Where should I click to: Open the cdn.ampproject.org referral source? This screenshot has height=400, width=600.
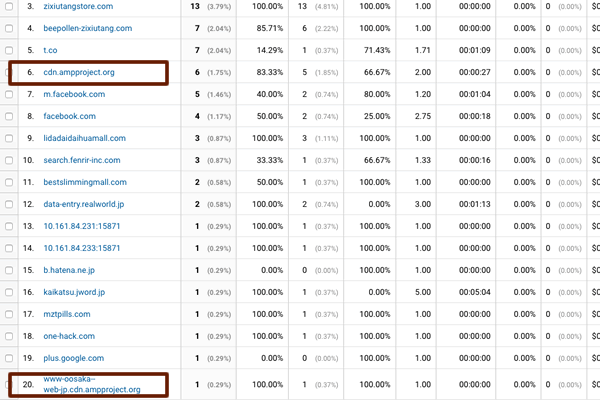pyautogui.click(x=79, y=72)
